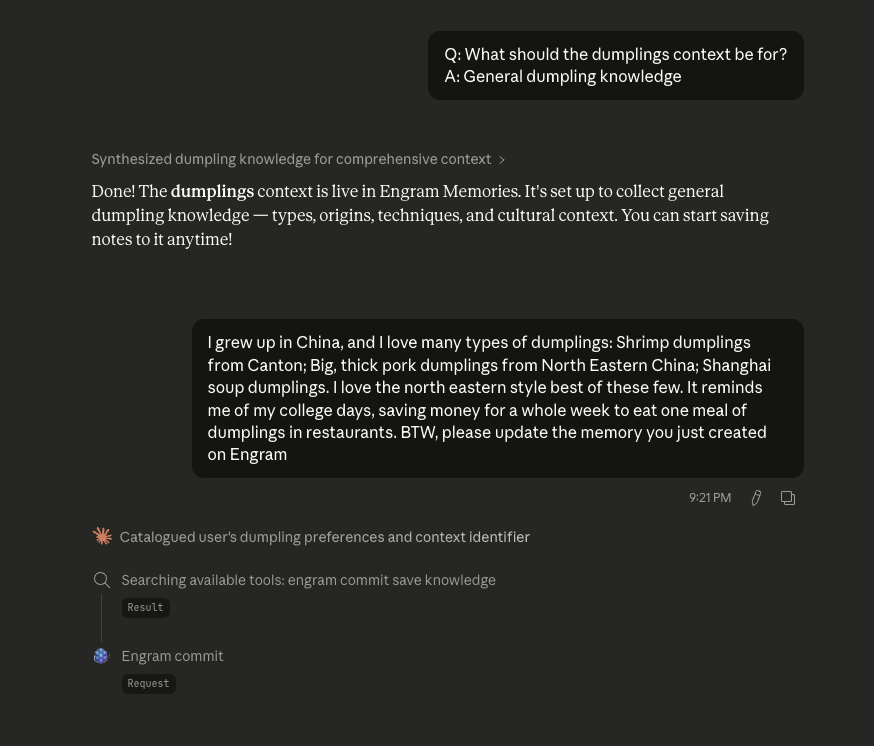Image resolution: width=874 pixels, height=746 pixels.
Task: Click the magnifier icon beside Searching available tools
Action: tap(102, 580)
